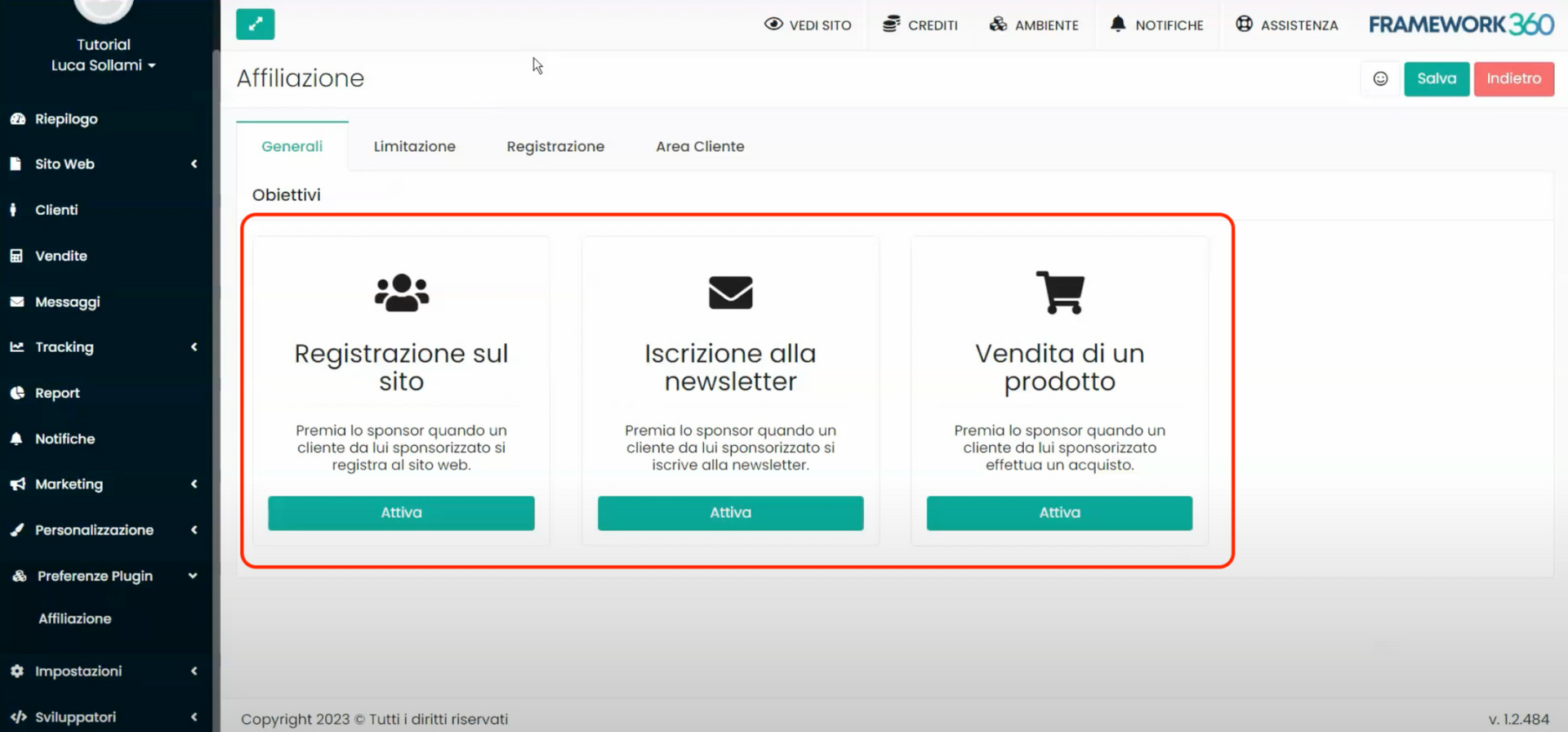Click the Riepilogo dashboard icon

click(17, 119)
